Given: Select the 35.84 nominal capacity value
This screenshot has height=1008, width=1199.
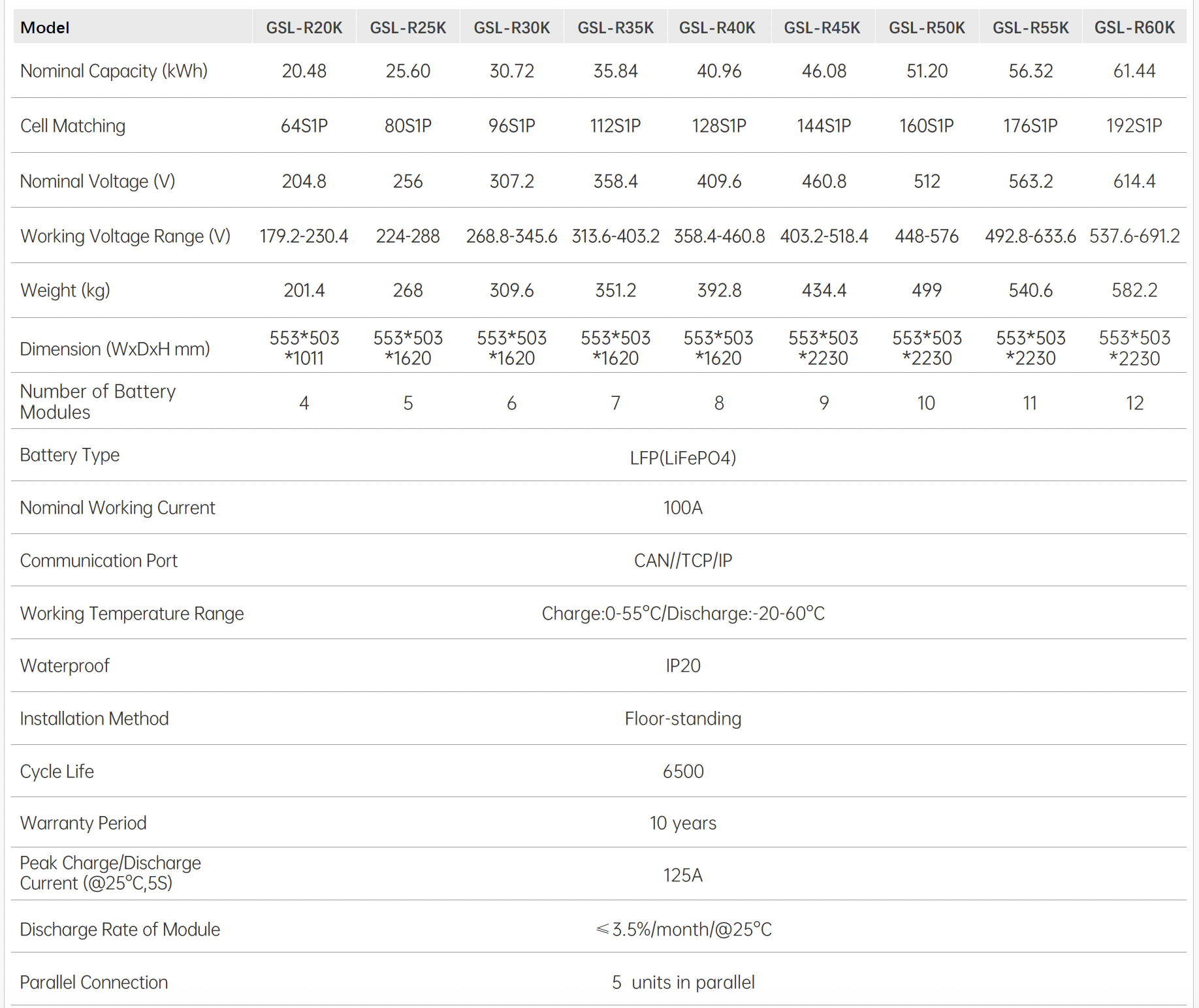Looking at the screenshot, I should [x=615, y=71].
